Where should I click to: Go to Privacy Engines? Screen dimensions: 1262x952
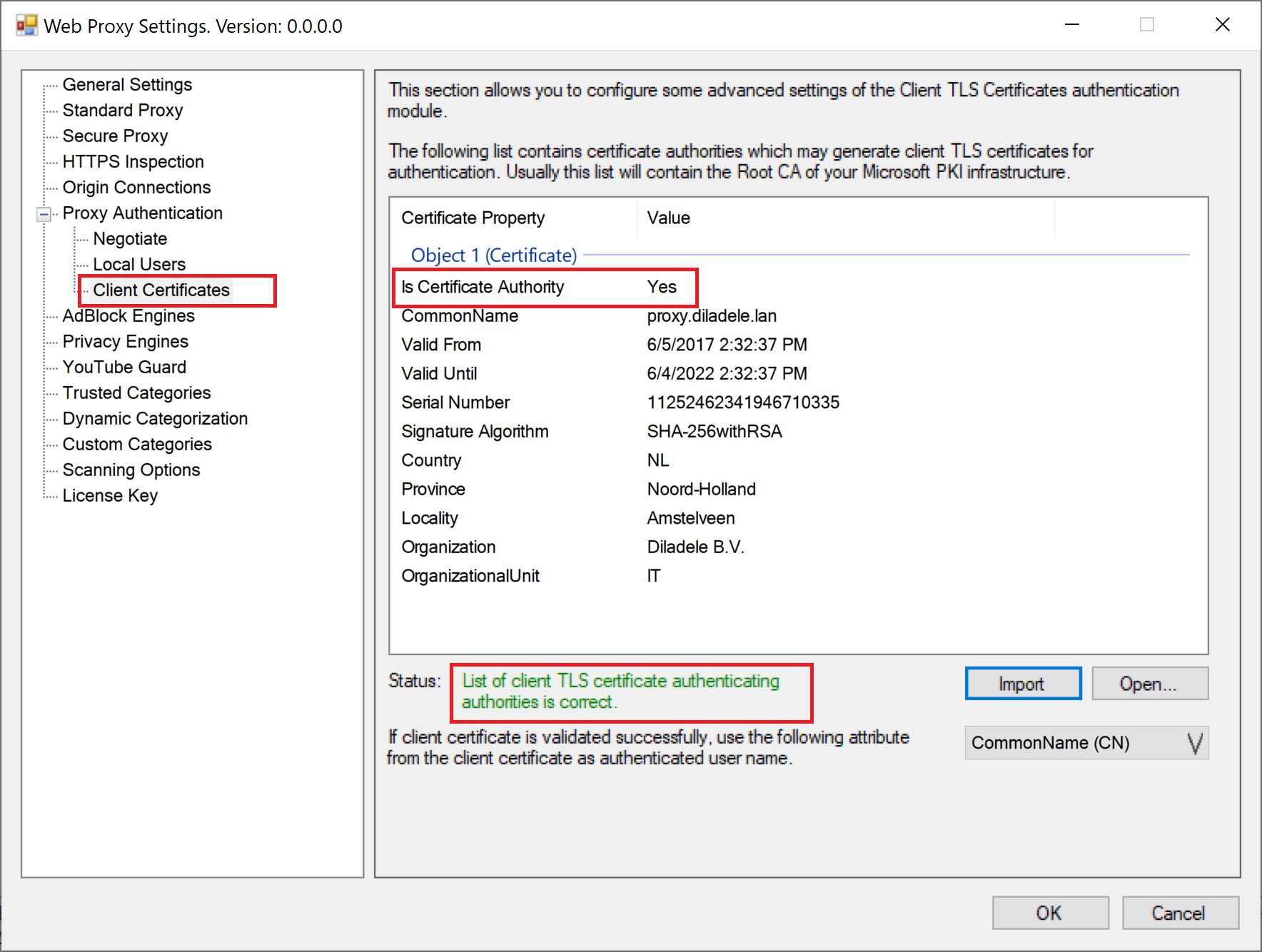click(x=125, y=342)
